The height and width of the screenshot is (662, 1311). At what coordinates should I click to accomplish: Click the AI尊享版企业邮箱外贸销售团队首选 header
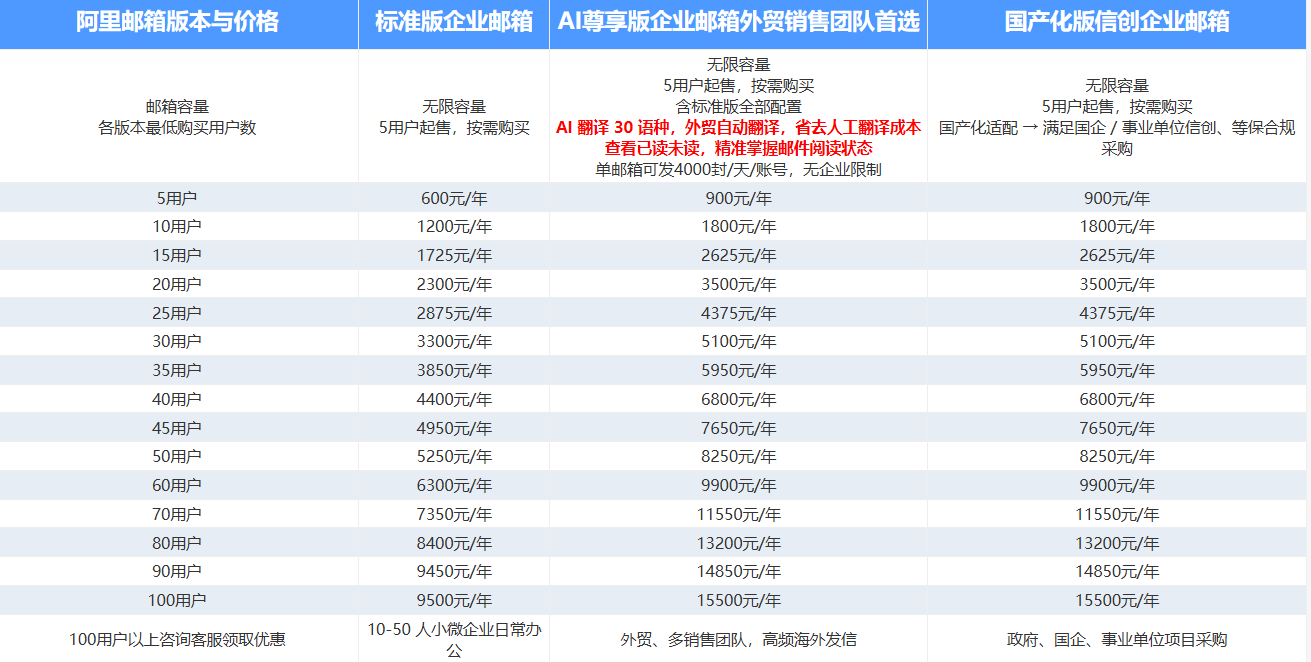(x=738, y=22)
